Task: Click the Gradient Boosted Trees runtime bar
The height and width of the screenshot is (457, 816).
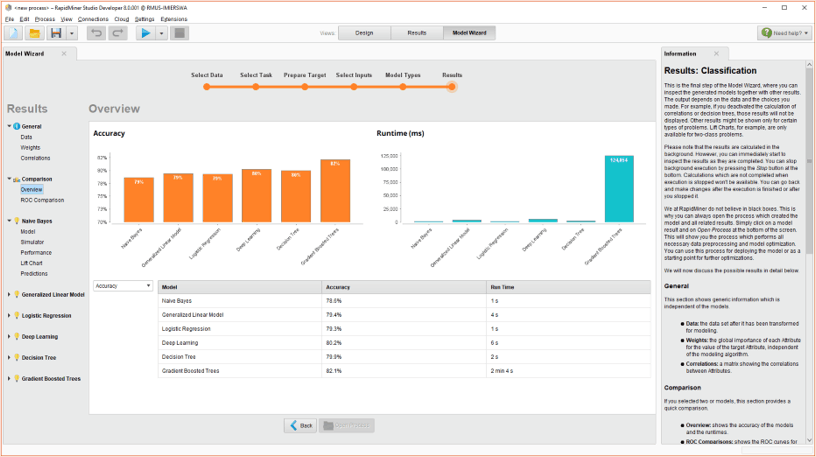Action: pos(619,188)
